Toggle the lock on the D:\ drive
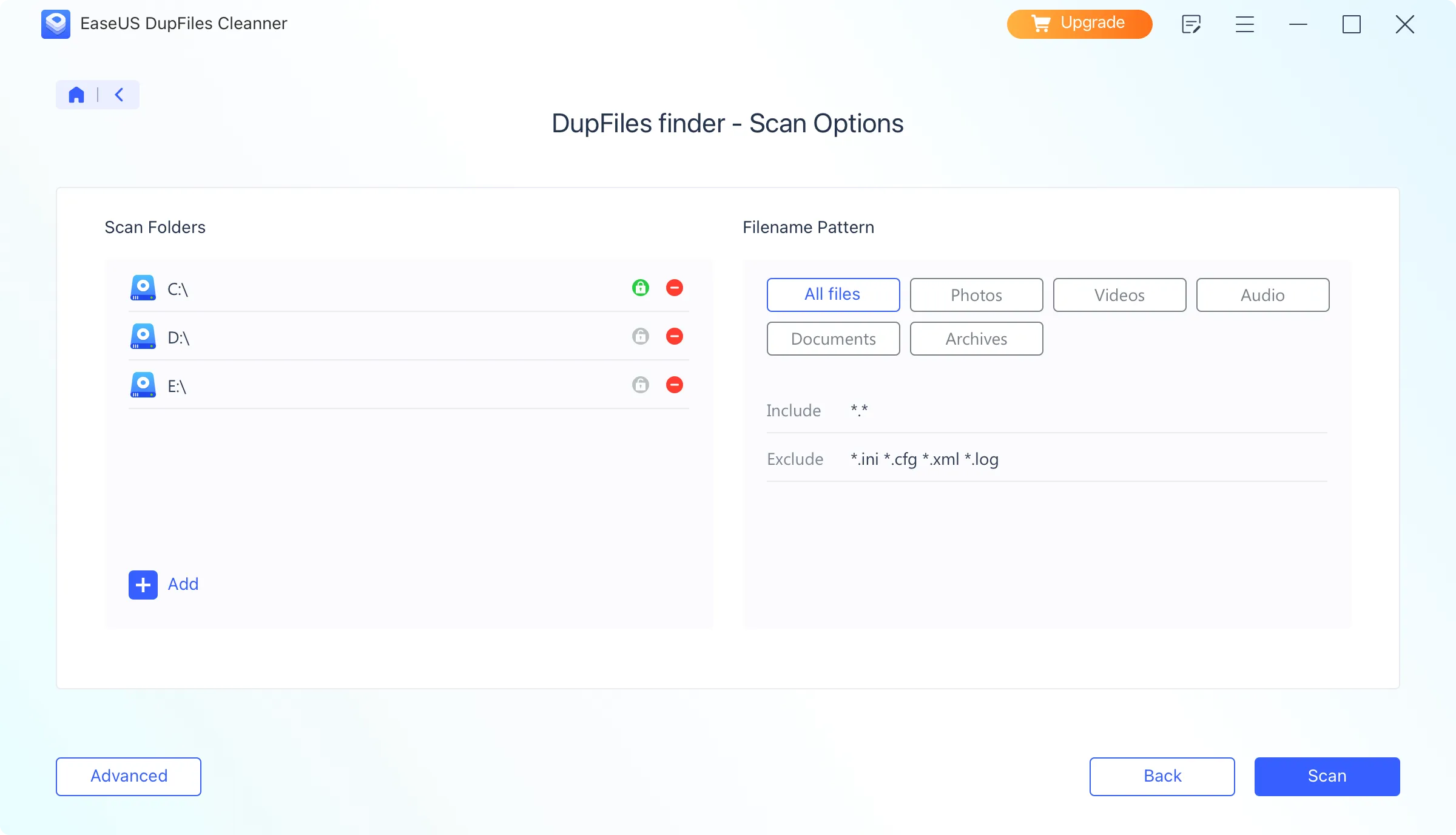Image resolution: width=1456 pixels, height=835 pixels. (641, 337)
